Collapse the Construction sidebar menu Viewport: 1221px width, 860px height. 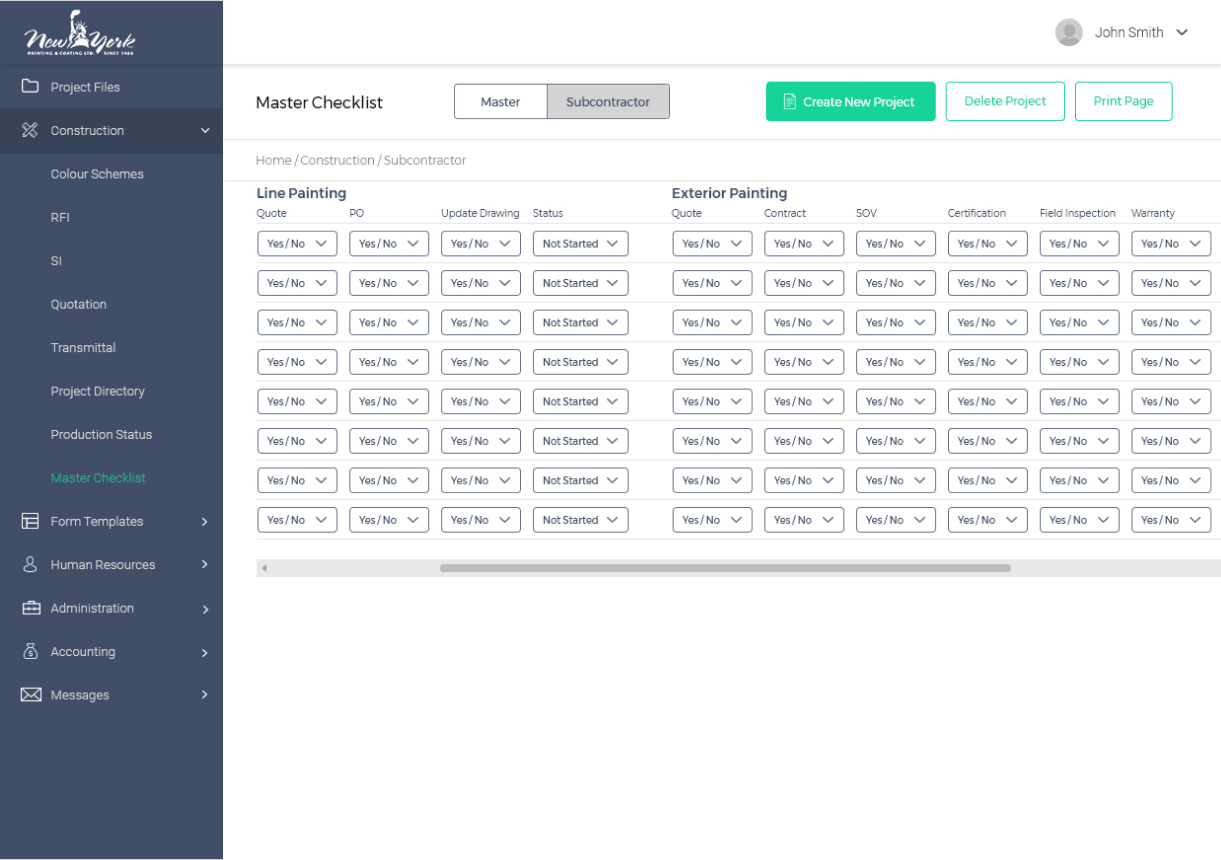point(205,130)
